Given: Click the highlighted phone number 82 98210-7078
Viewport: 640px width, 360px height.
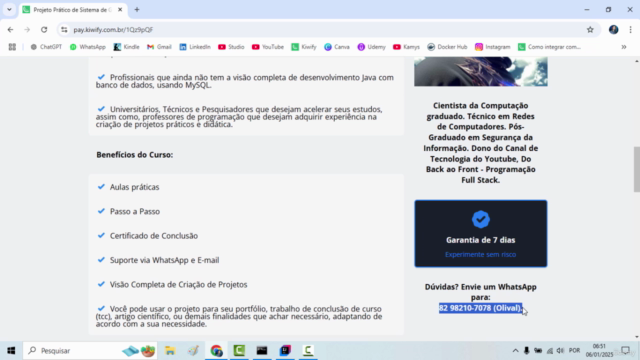Looking at the screenshot, I should point(480,308).
